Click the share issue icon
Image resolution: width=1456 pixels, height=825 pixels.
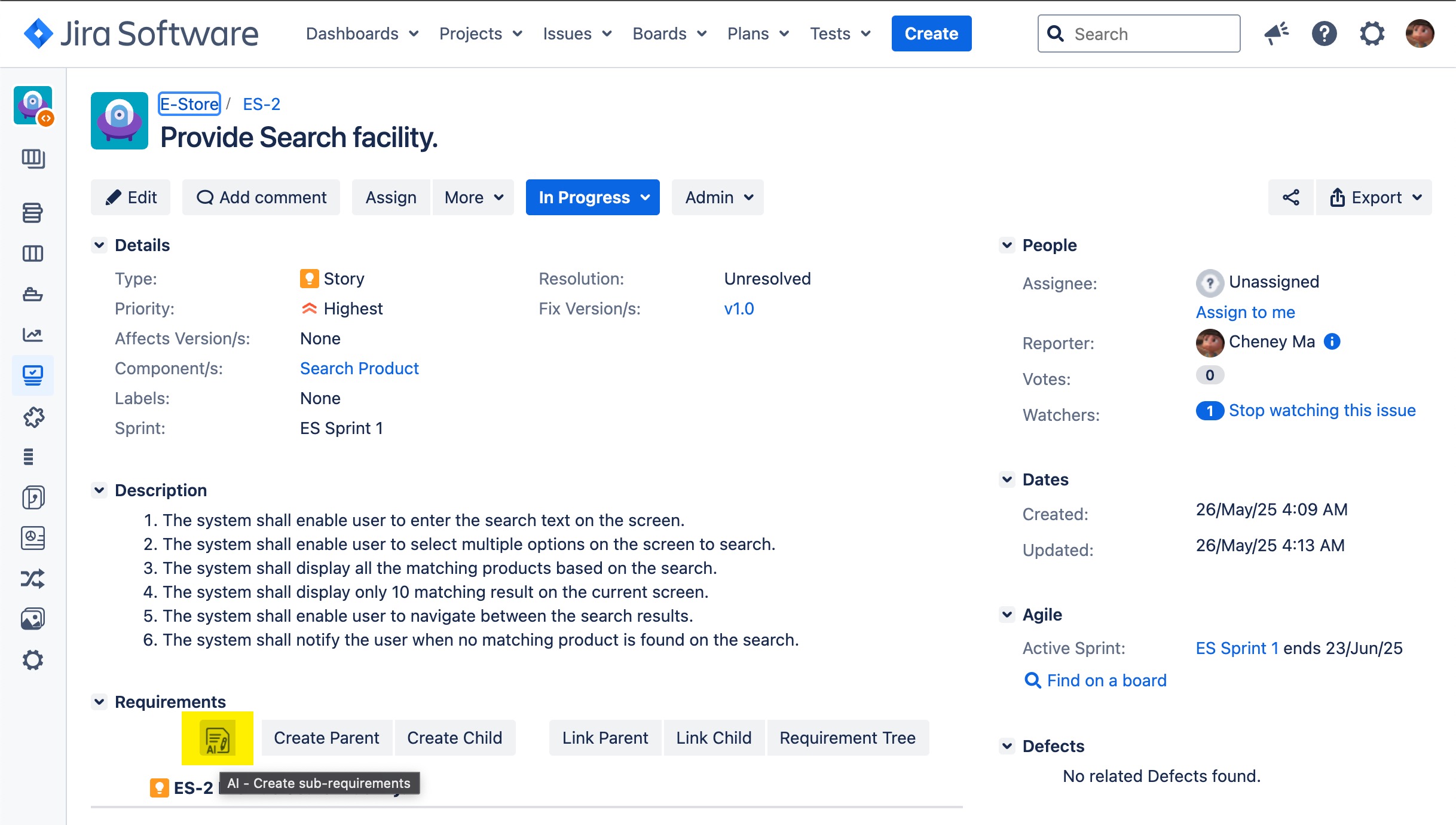(1291, 197)
